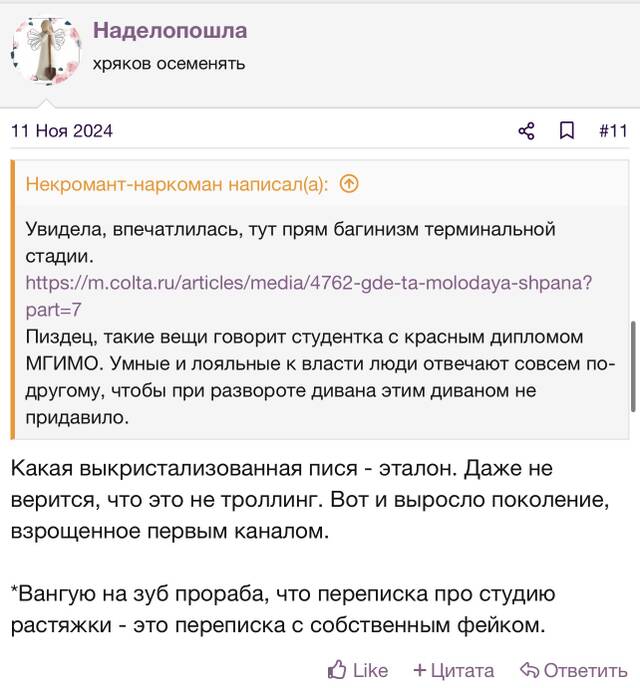Image resolution: width=640 pixels, height=688 pixels.
Task: Click the part=7 line of the link
Action: (53, 310)
